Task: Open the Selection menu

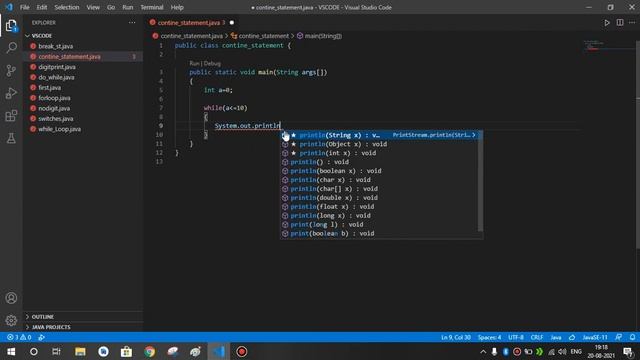Action: point(67,7)
